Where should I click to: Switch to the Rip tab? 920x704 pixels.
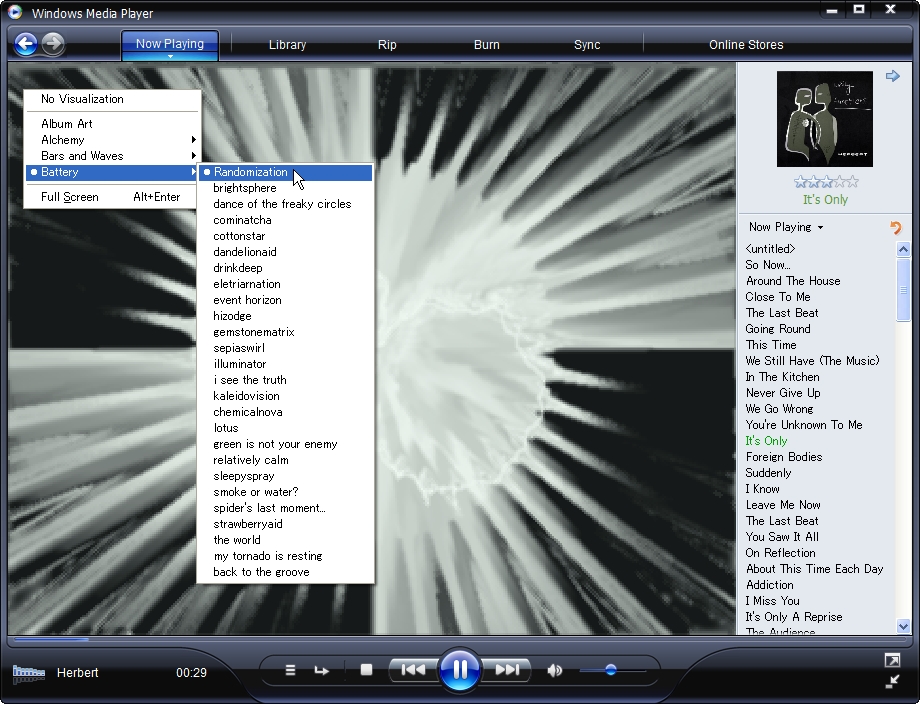click(387, 45)
